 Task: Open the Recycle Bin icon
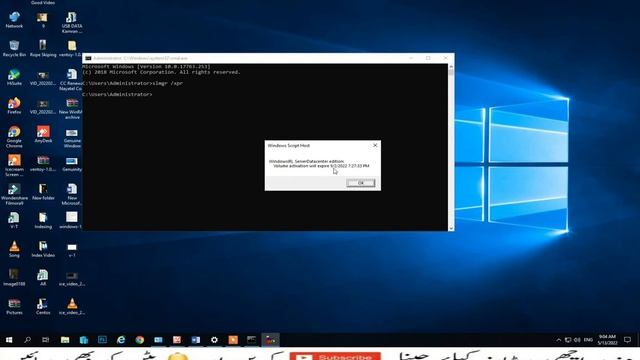coord(14,48)
